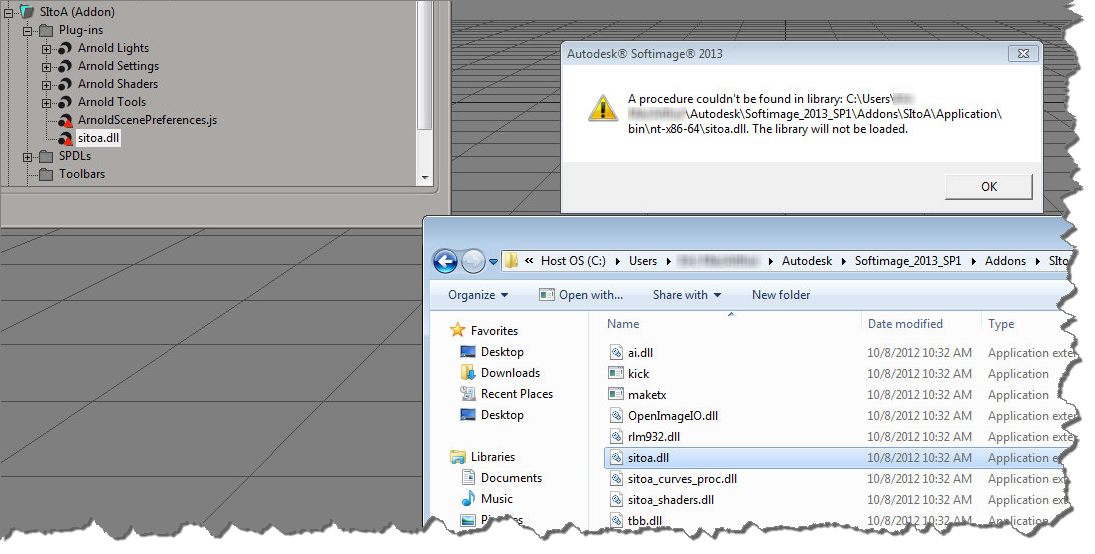
Task: Select the Toolbars folder in tree
Action: [x=81, y=174]
